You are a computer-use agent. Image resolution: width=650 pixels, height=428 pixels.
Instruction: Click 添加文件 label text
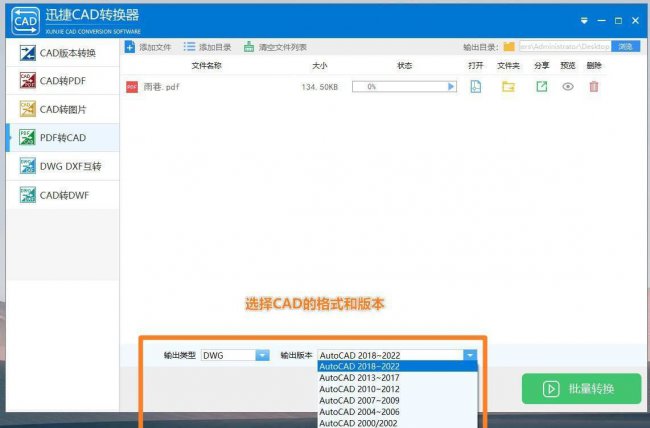[x=155, y=47]
